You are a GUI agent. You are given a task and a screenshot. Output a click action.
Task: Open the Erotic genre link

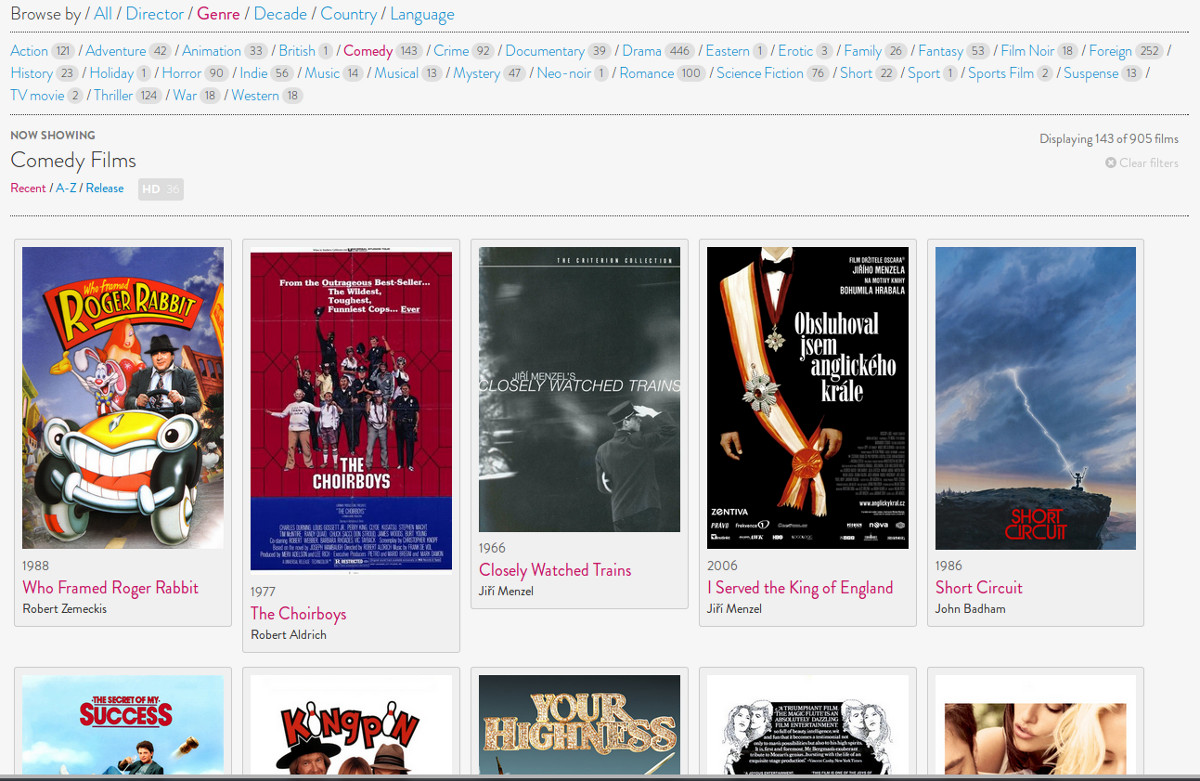[796, 51]
